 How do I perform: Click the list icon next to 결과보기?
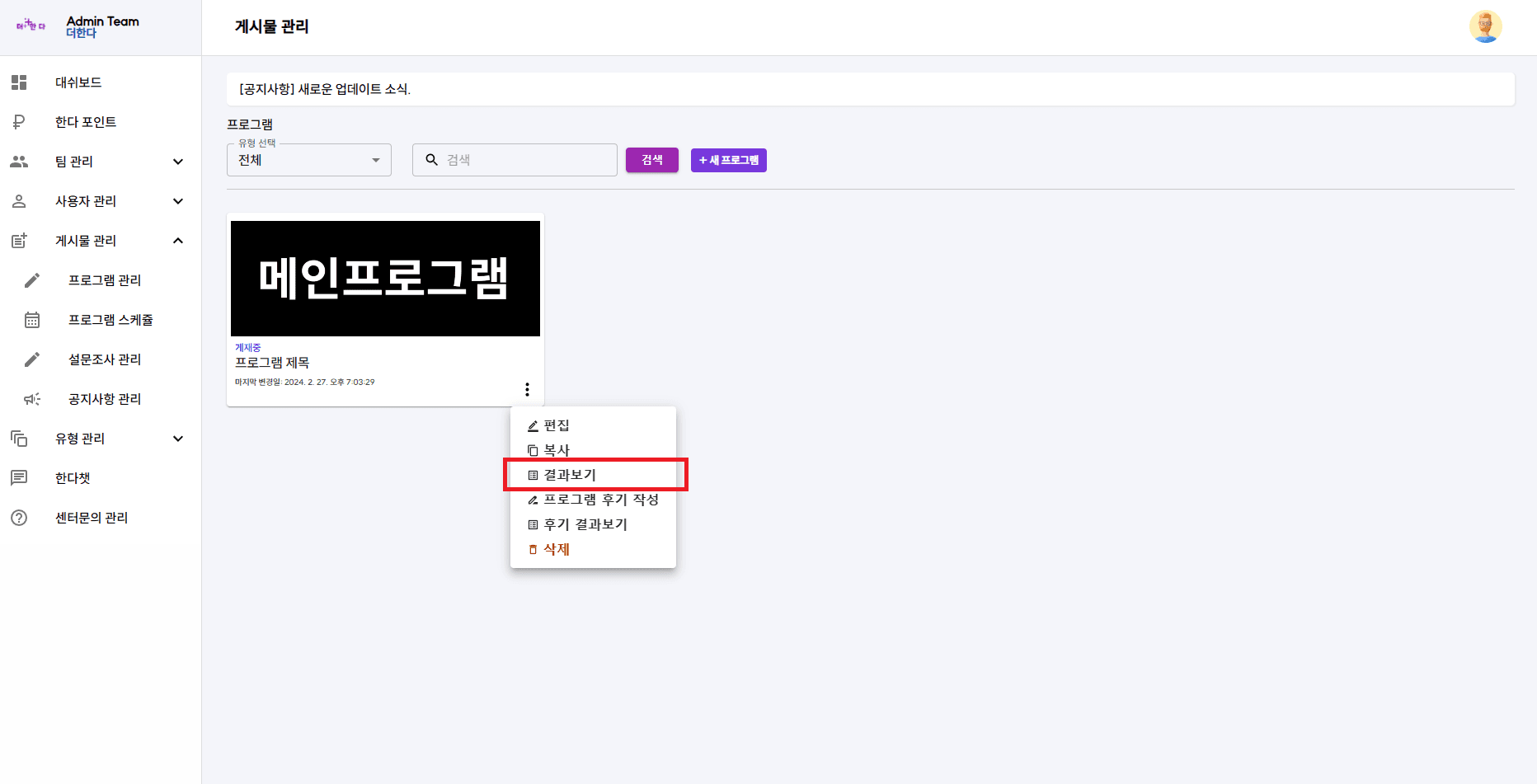tap(533, 476)
